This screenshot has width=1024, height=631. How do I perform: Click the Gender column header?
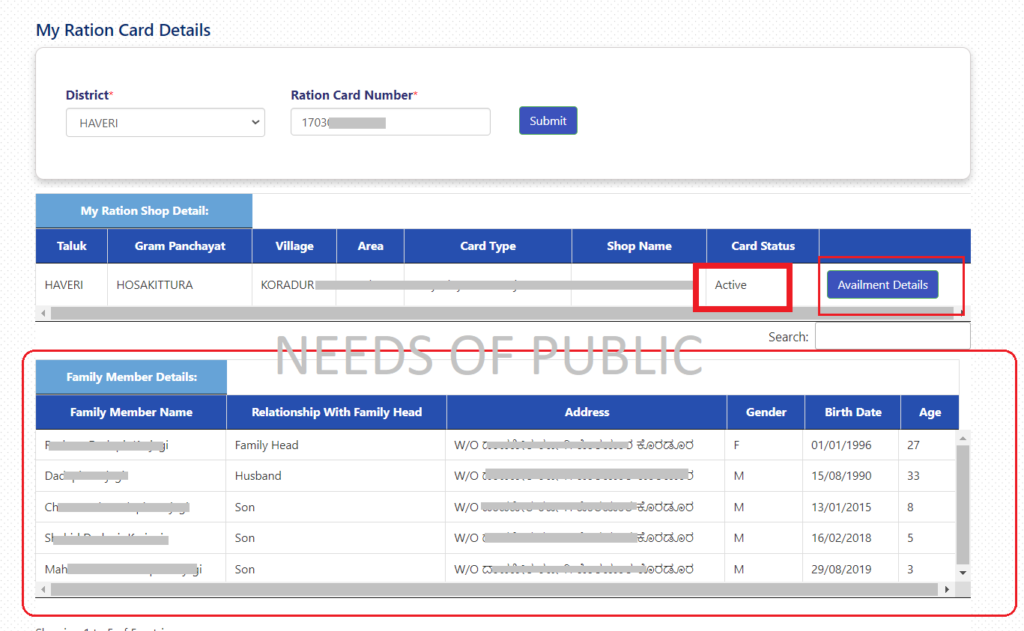765,412
